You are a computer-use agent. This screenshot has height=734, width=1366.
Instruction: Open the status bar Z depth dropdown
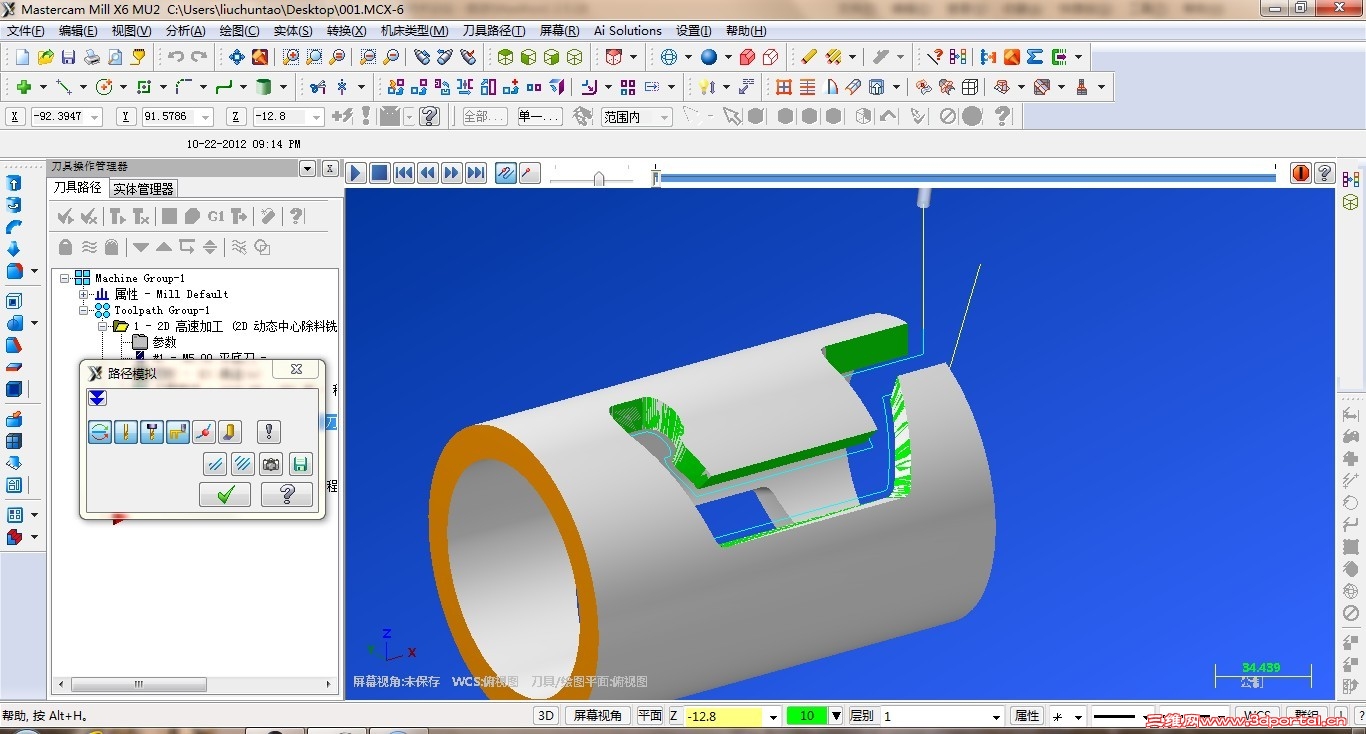773,716
